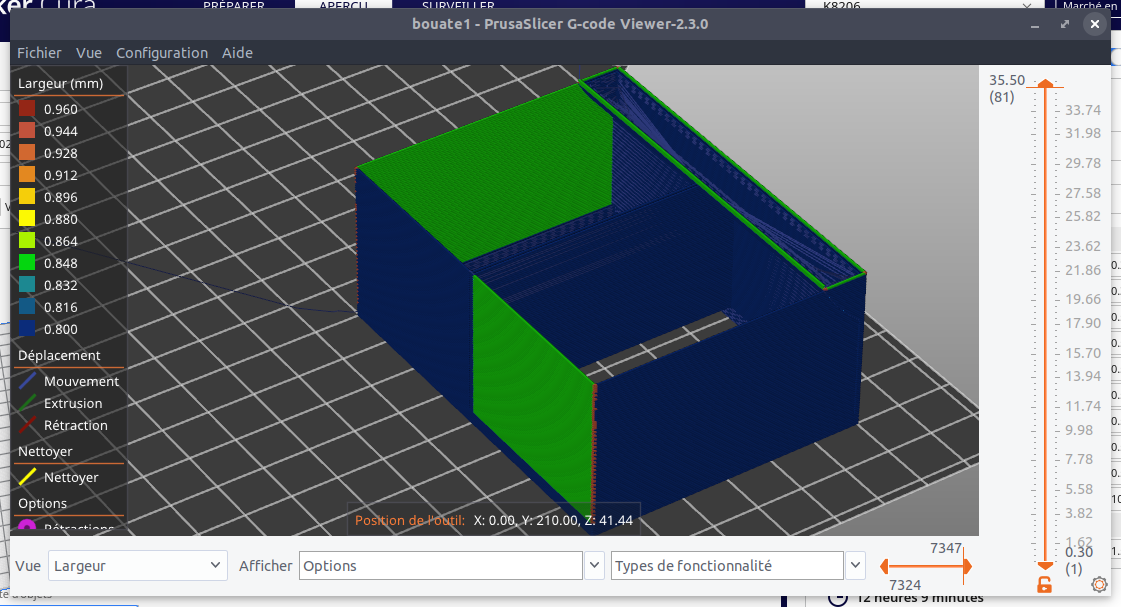Open the Fichier menu
1121x607 pixels.
[x=39, y=53]
